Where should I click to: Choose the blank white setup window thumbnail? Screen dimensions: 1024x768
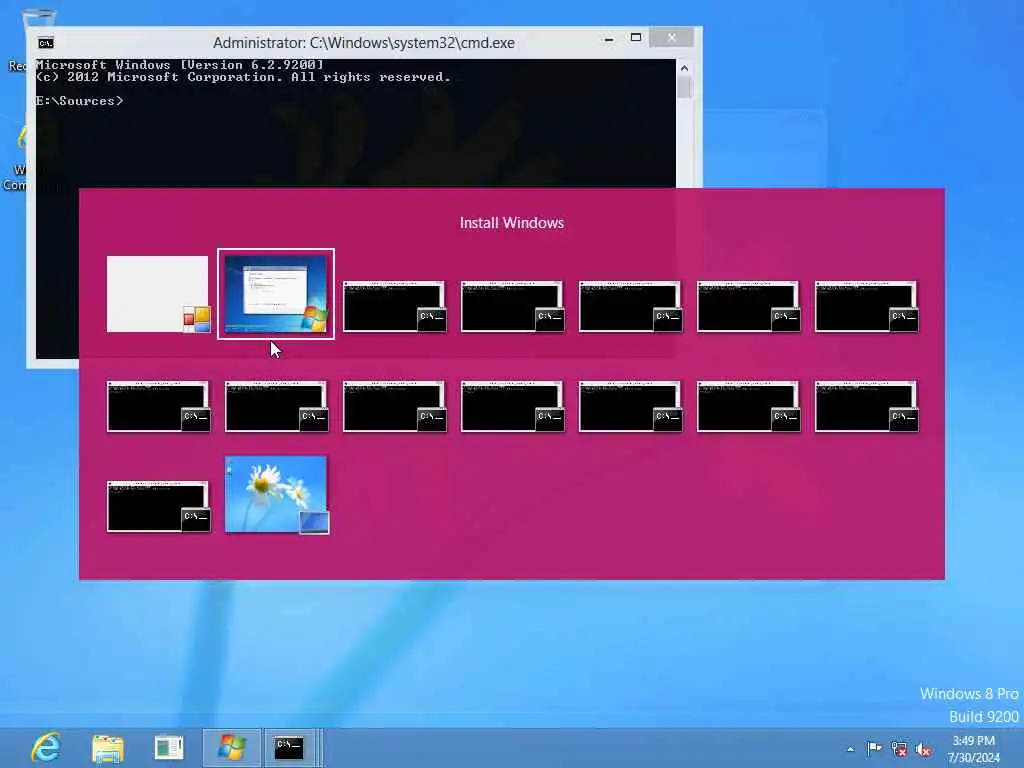(x=158, y=294)
